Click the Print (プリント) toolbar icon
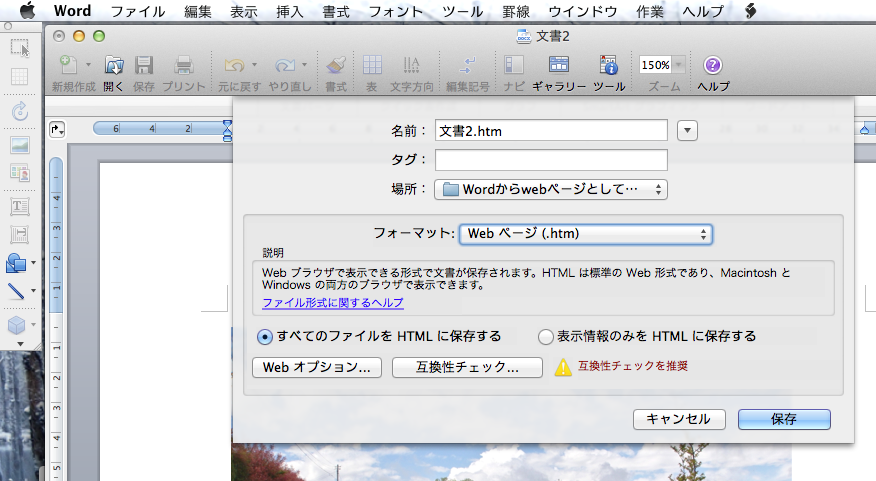This screenshot has height=481, width=876. point(183,65)
